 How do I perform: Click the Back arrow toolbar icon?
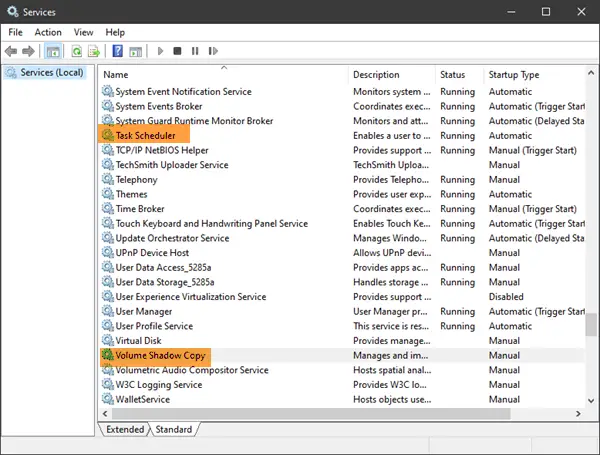tap(11, 51)
